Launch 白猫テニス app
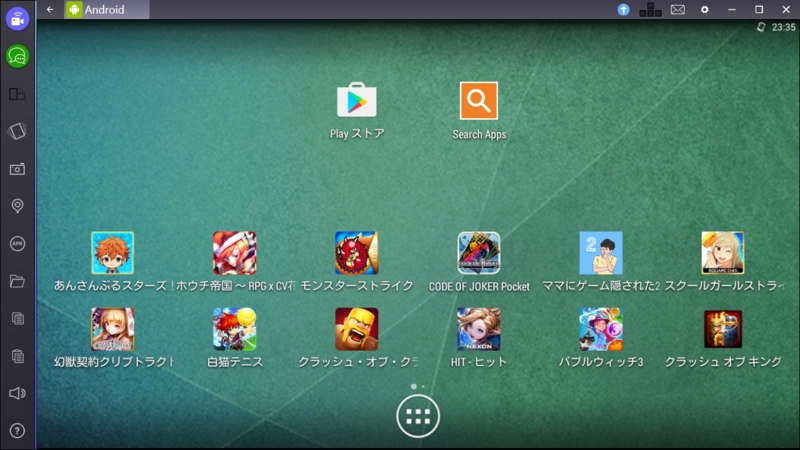The width and height of the screenshot is (800, 450). [235, 329]
